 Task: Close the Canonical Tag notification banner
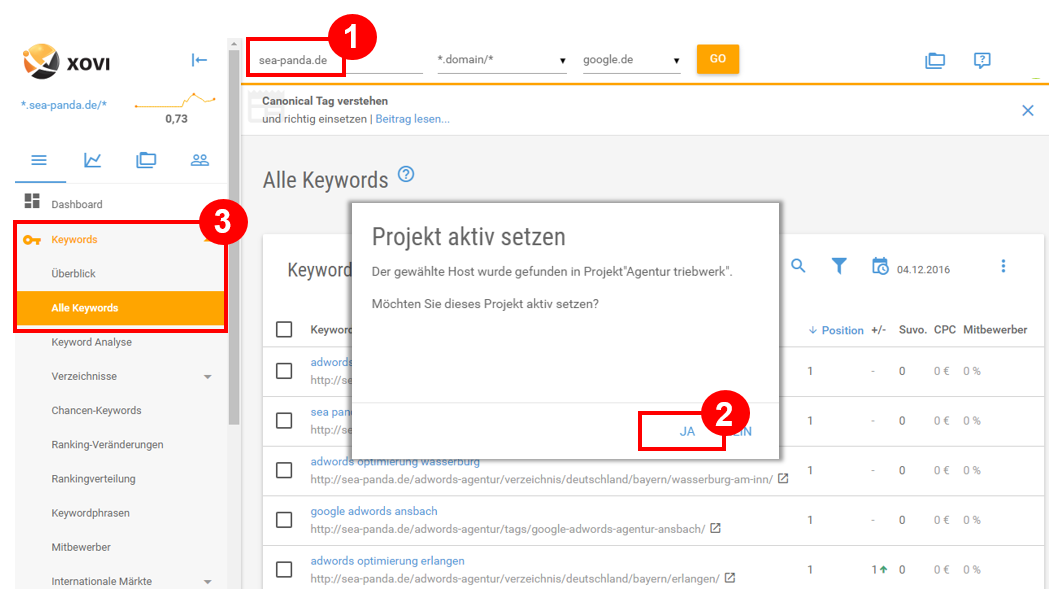[x=1028, y=110]
